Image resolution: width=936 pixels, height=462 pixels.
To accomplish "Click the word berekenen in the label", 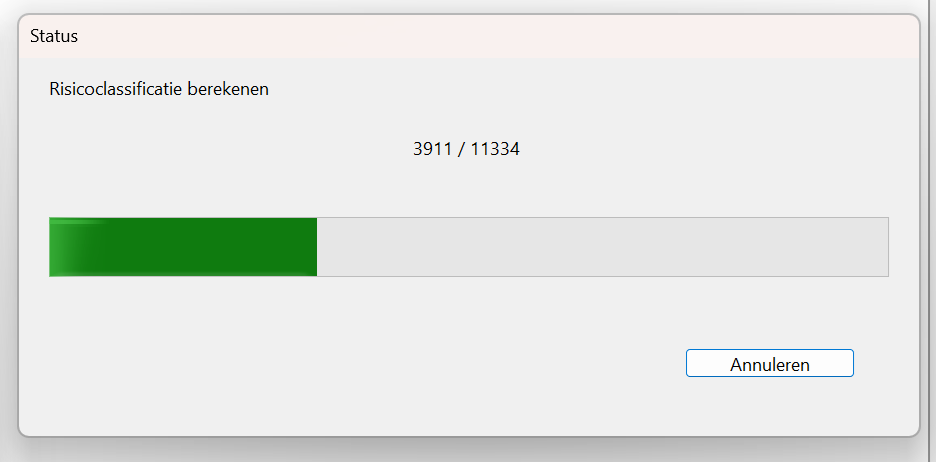I will [x=229, y=89].
